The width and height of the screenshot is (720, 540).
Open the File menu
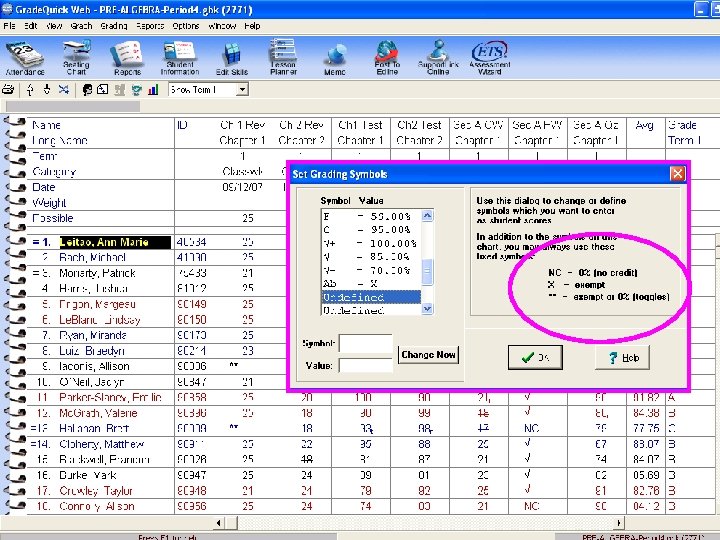(9, 26)
